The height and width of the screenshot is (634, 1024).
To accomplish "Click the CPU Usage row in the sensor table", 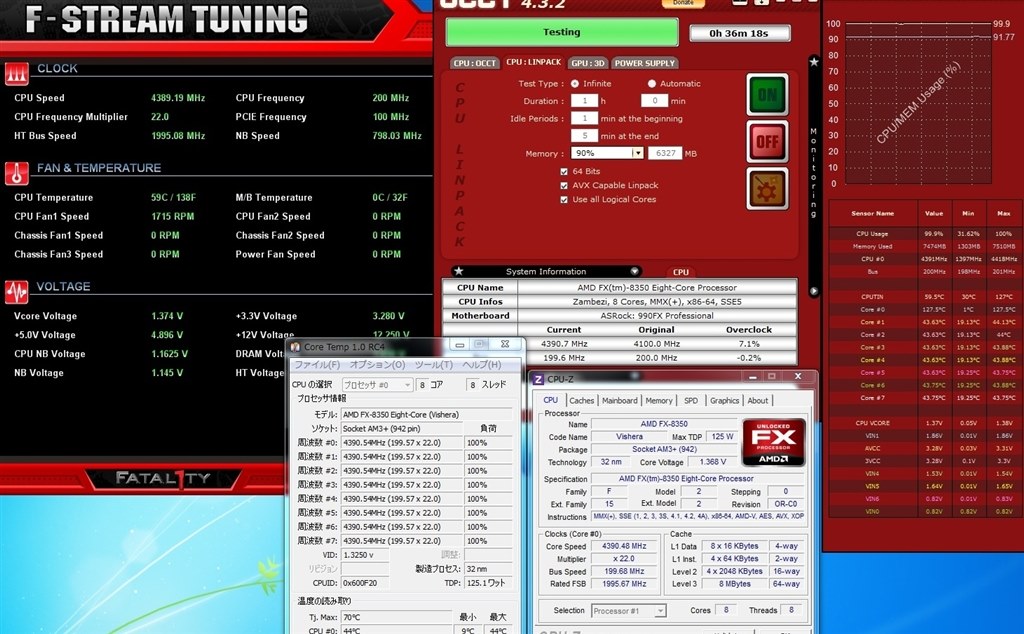I will 923,234.
